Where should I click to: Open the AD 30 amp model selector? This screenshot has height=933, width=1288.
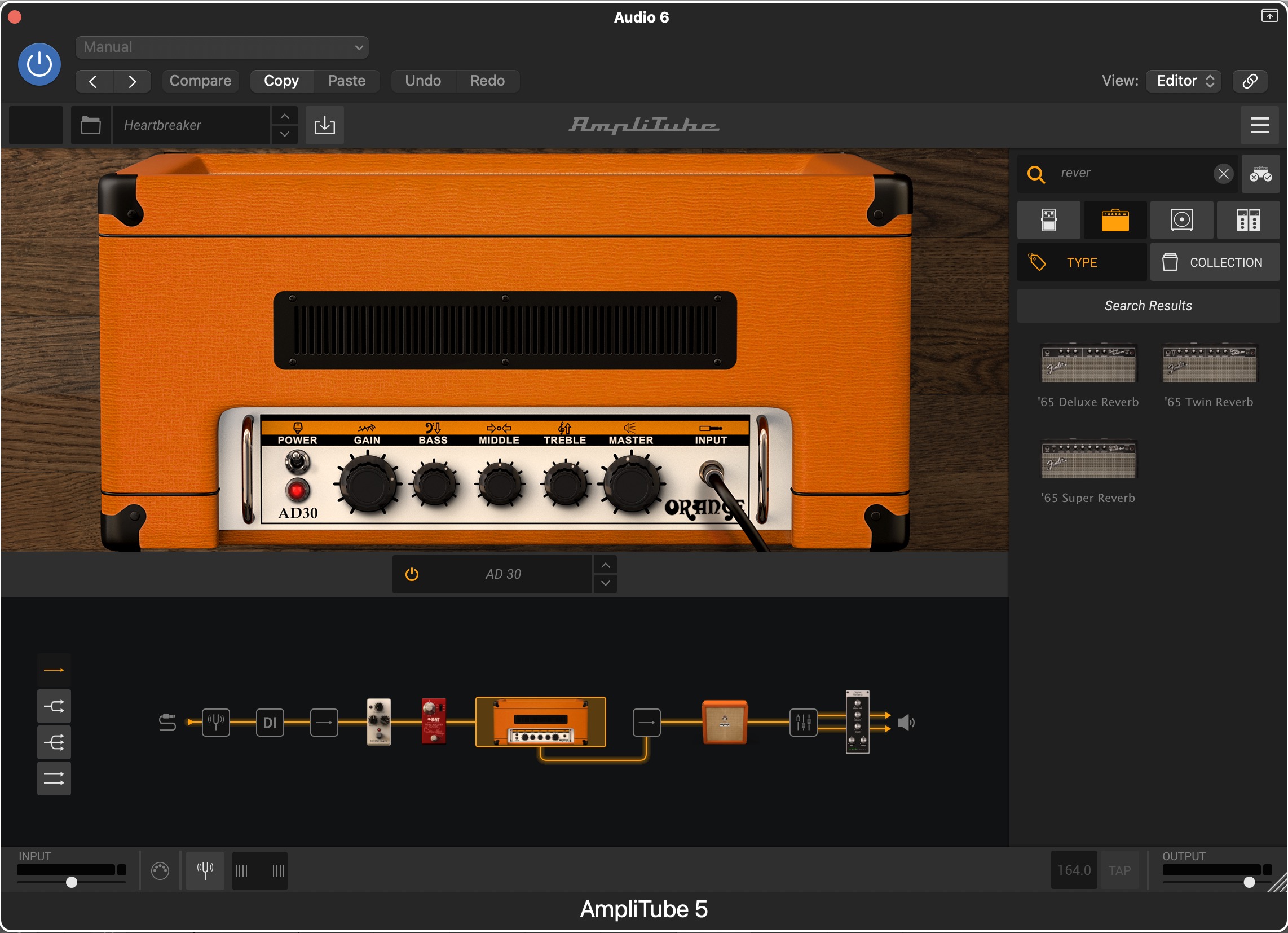point(504,574)
